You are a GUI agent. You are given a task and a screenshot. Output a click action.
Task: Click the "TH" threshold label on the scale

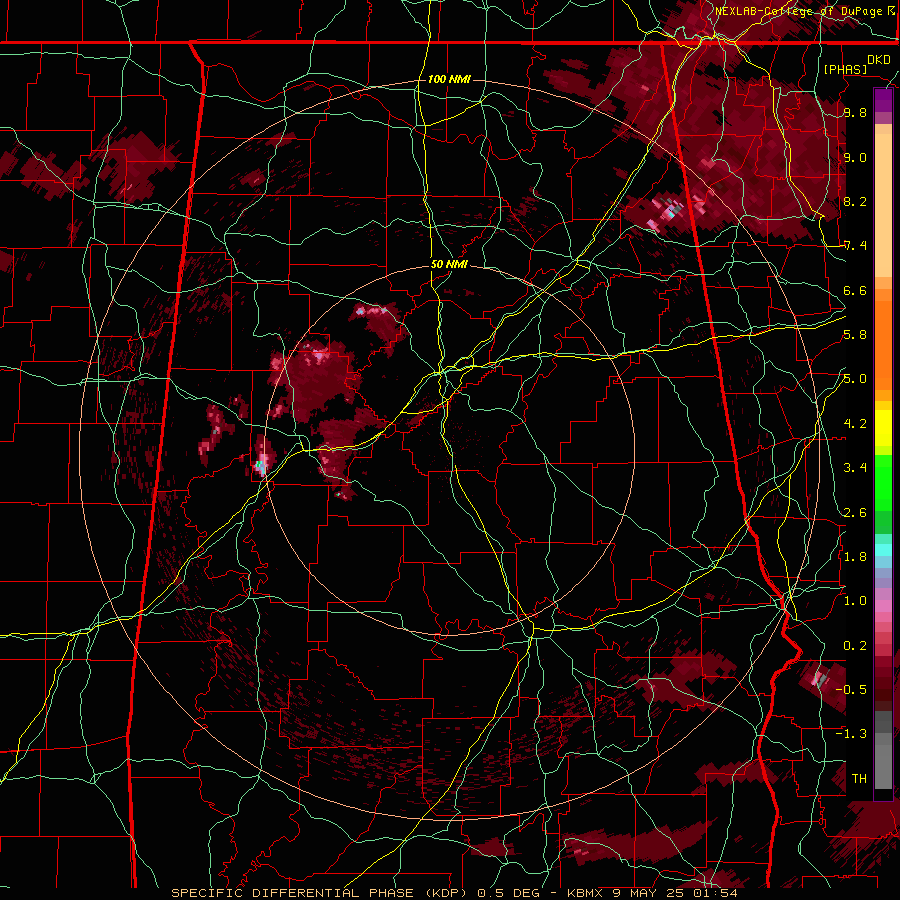859,779
